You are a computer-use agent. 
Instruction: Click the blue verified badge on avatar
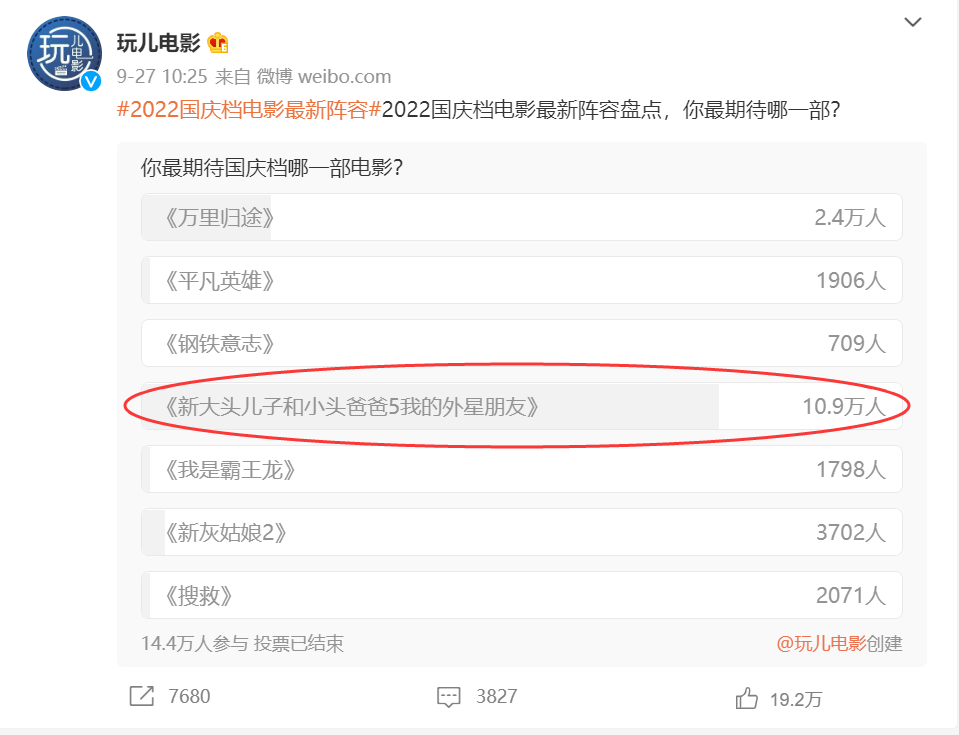click(x=92, y=81)
